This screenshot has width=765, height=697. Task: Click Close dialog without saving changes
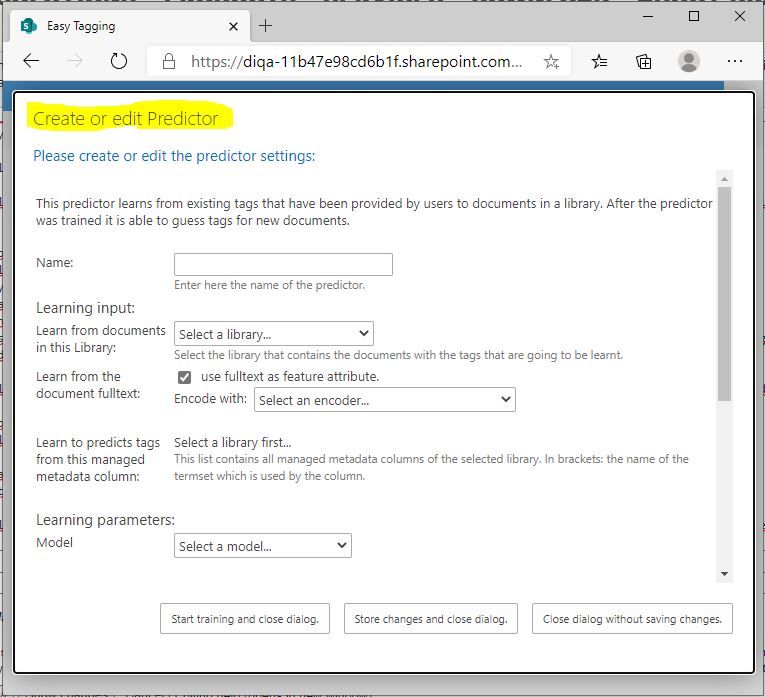point(632,619)
